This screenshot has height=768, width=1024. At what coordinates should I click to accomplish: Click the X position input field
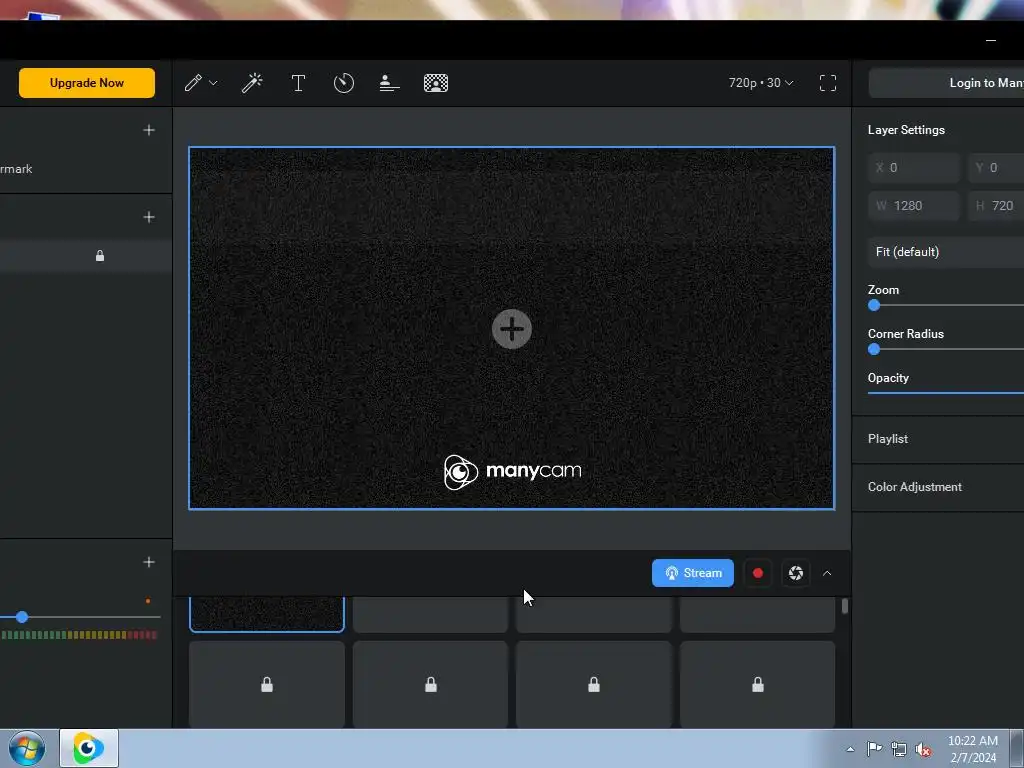pos(914,168)
